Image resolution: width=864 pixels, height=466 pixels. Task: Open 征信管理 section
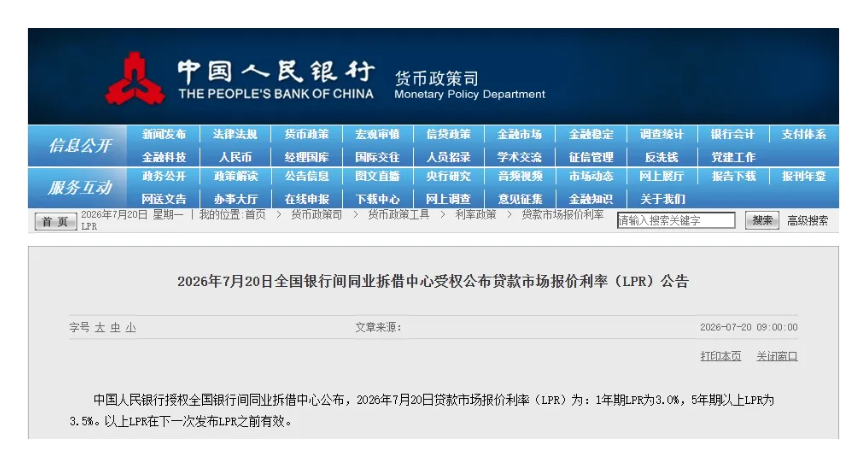click(x=591, y=157)
